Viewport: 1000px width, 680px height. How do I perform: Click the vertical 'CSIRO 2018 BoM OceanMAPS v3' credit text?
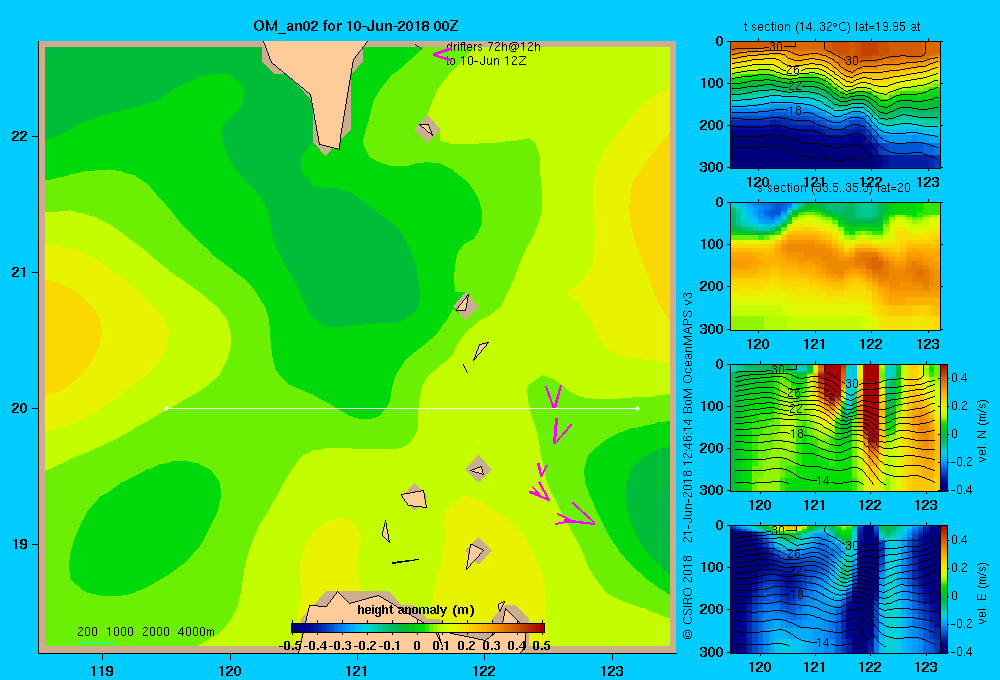coord(688,466)
